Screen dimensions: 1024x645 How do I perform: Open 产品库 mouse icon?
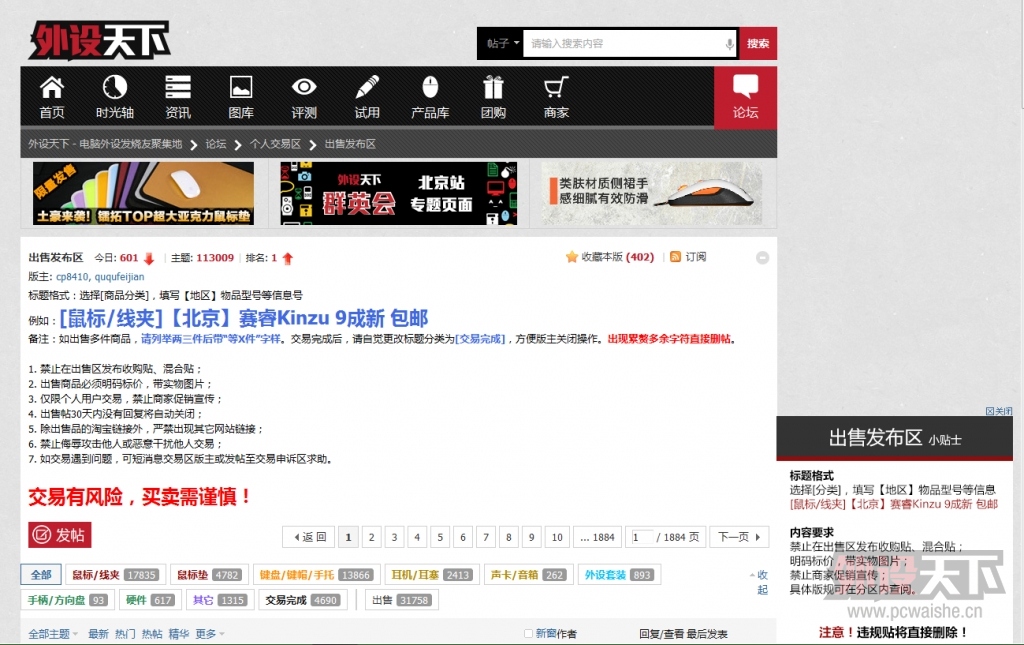tap(430, 97)
